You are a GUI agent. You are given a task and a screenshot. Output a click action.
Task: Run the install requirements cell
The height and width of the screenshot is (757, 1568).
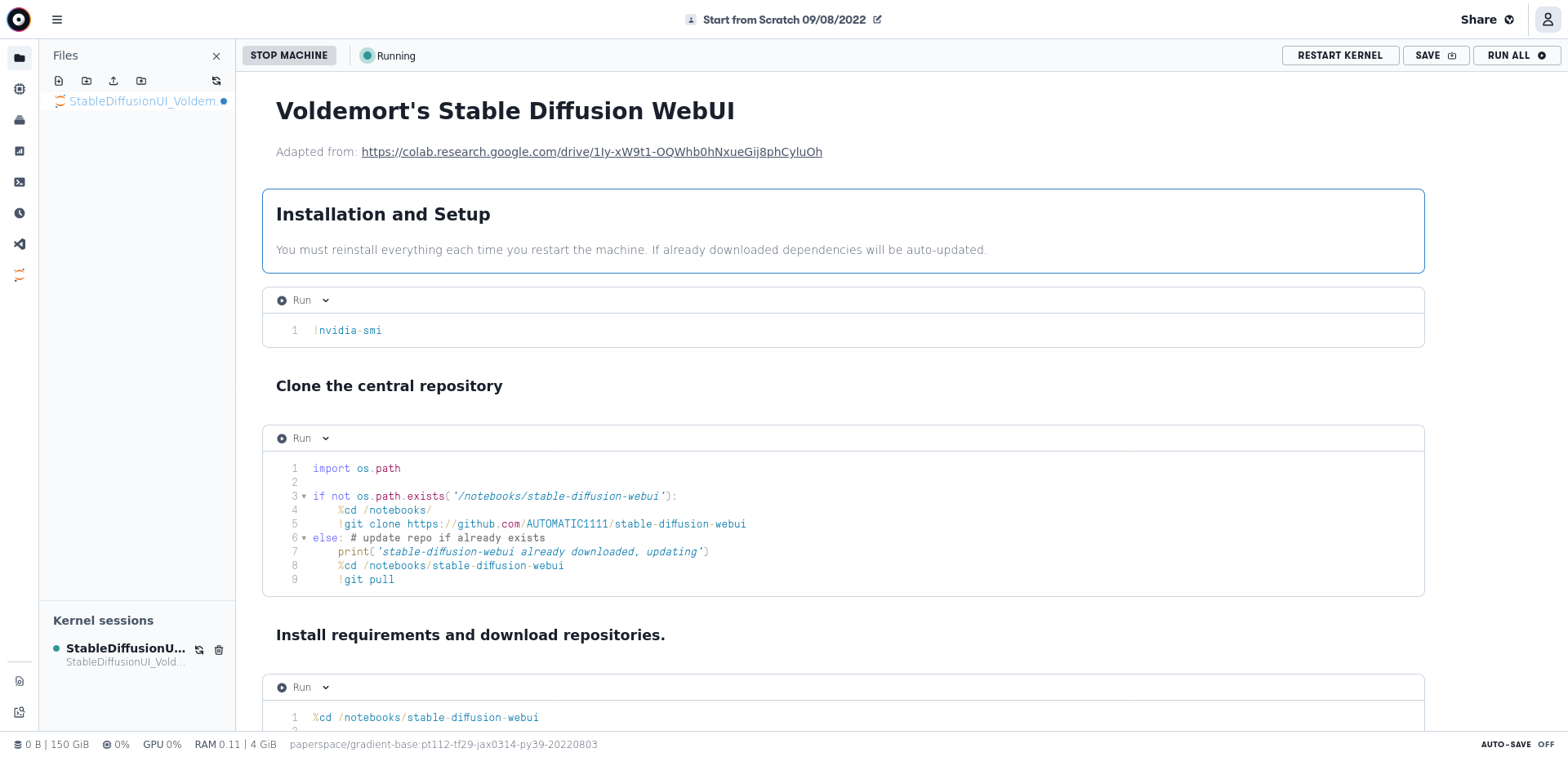click(x=293, y=688)
